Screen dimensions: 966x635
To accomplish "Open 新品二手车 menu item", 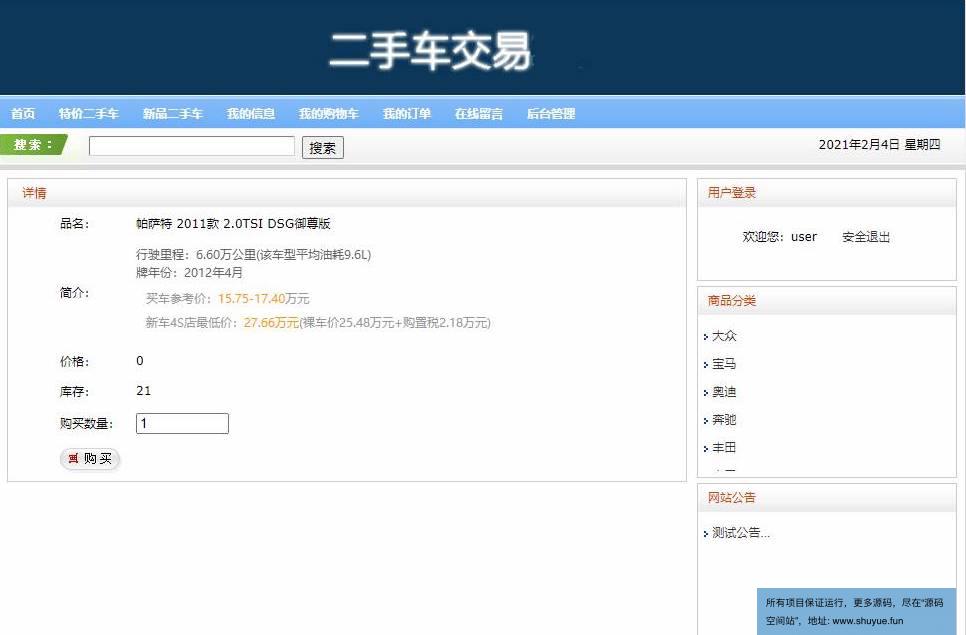I will [173, 113].
